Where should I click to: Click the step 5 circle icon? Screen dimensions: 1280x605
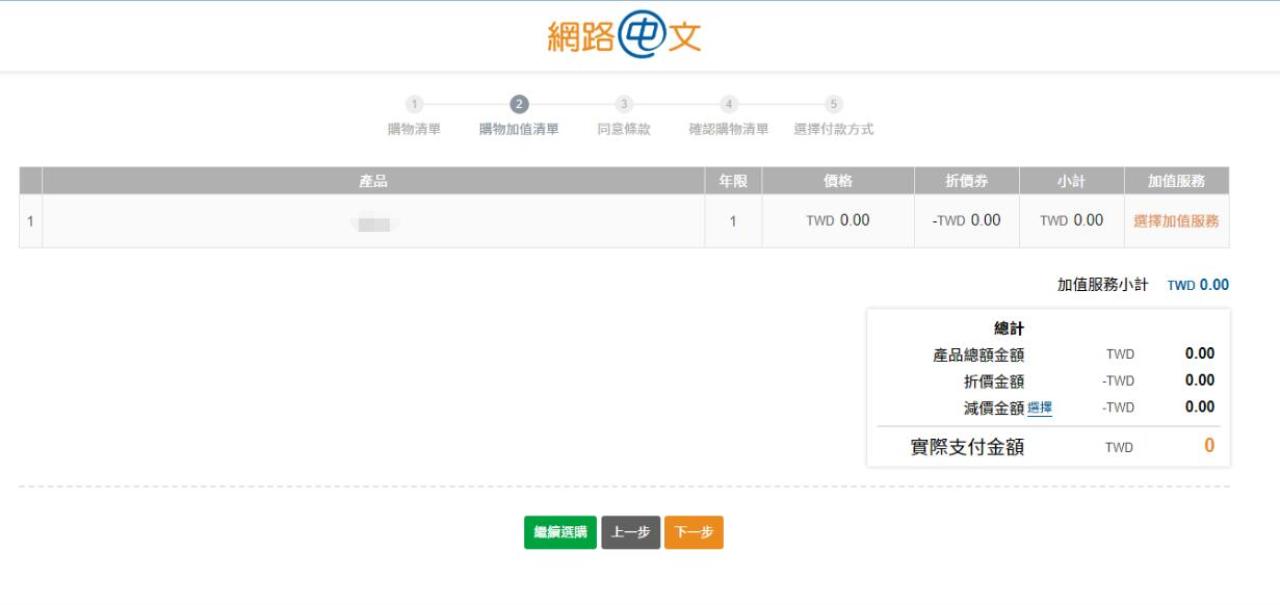(x=834, y=104)
